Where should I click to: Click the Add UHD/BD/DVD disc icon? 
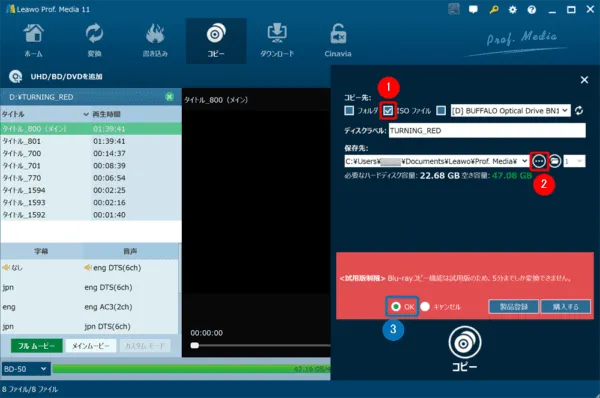point(15,77)
